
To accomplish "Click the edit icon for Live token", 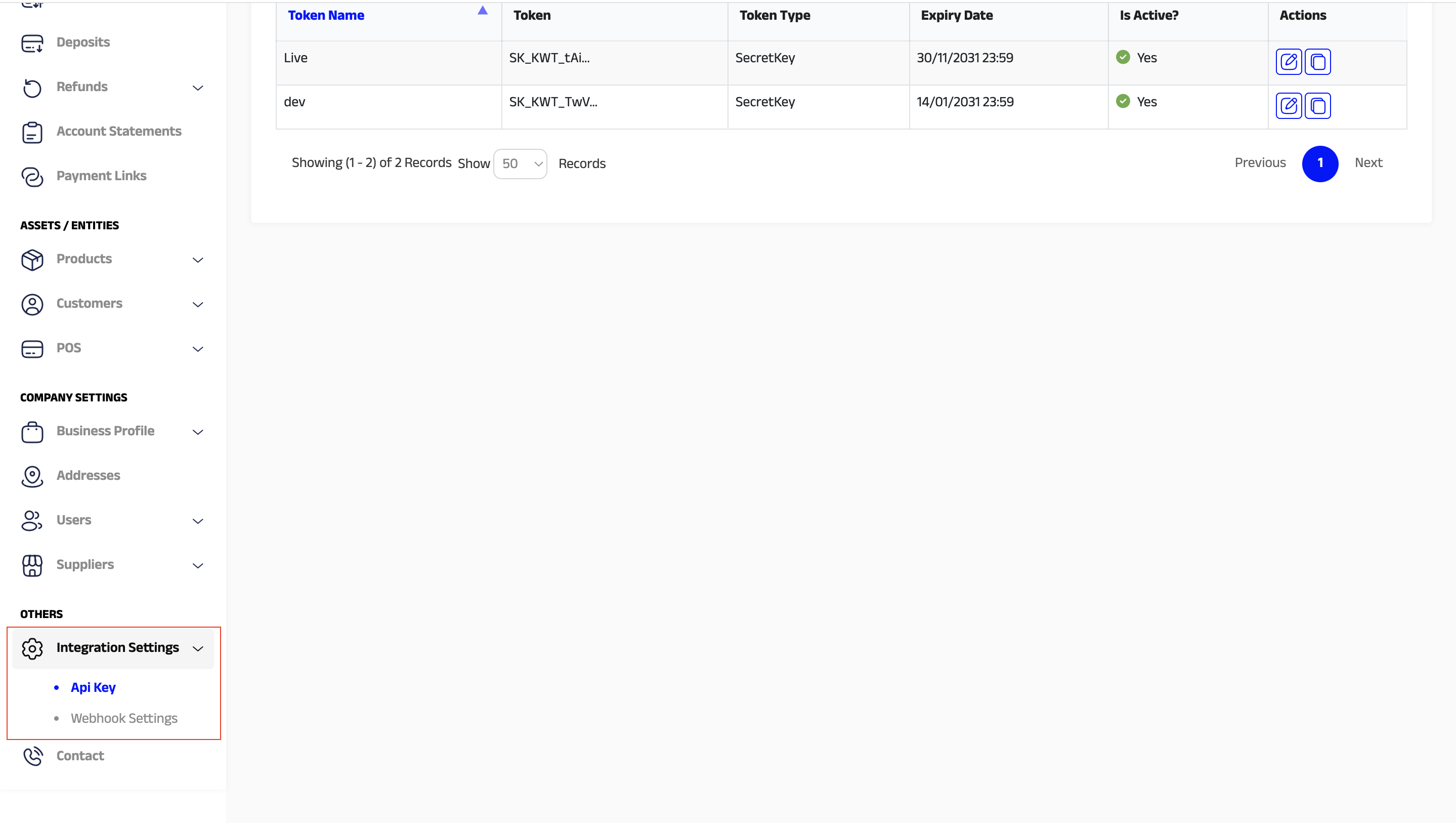I will (1288, 62).
